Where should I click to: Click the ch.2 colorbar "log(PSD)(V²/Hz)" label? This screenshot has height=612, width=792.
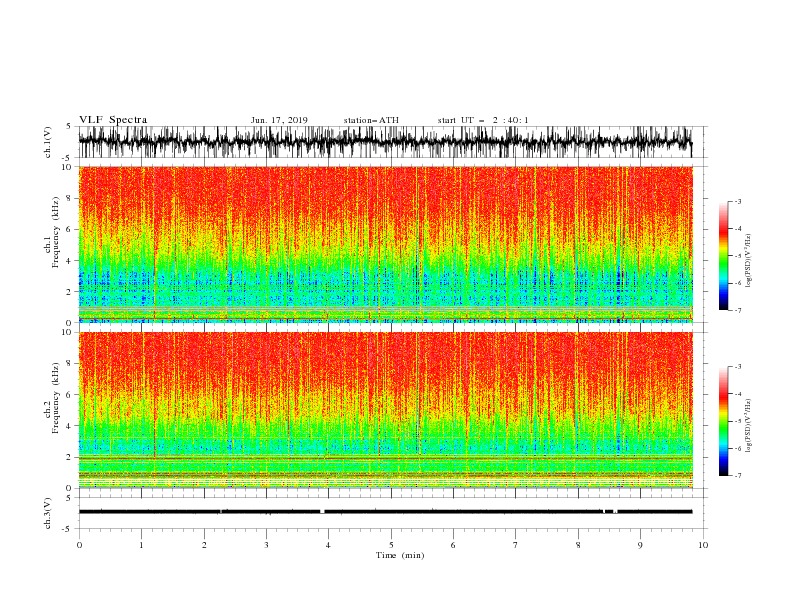(749, 426)
